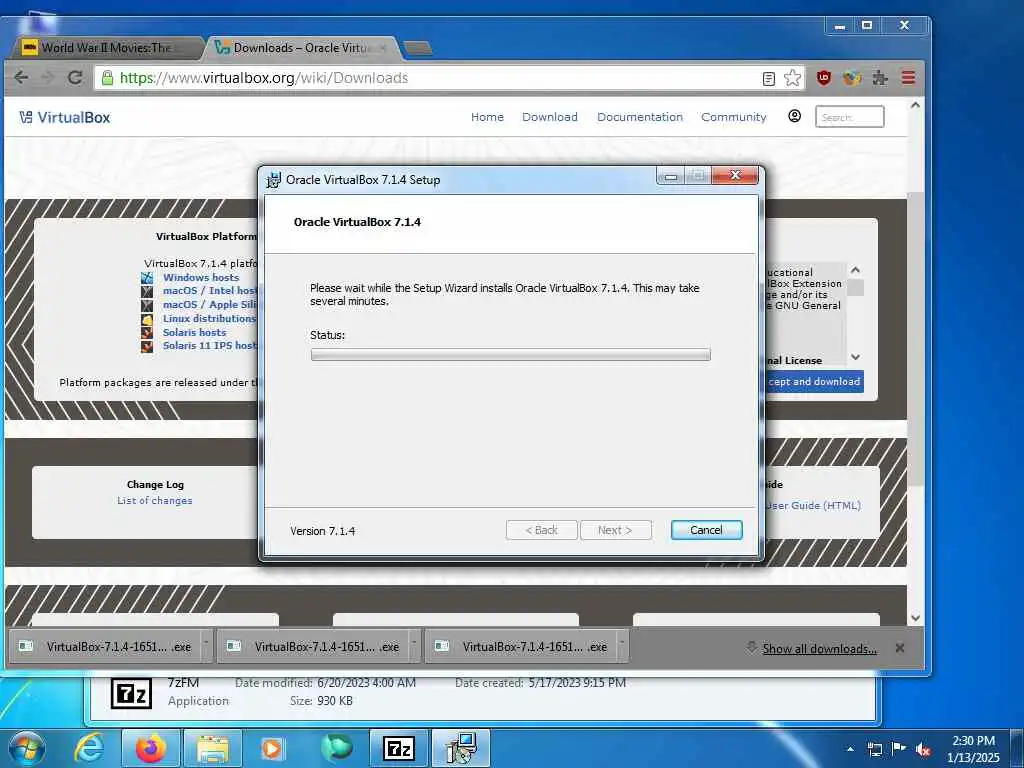1024x768 pixels.
Task: Click page scrollbar up arrow
Action: pos(916,105)
